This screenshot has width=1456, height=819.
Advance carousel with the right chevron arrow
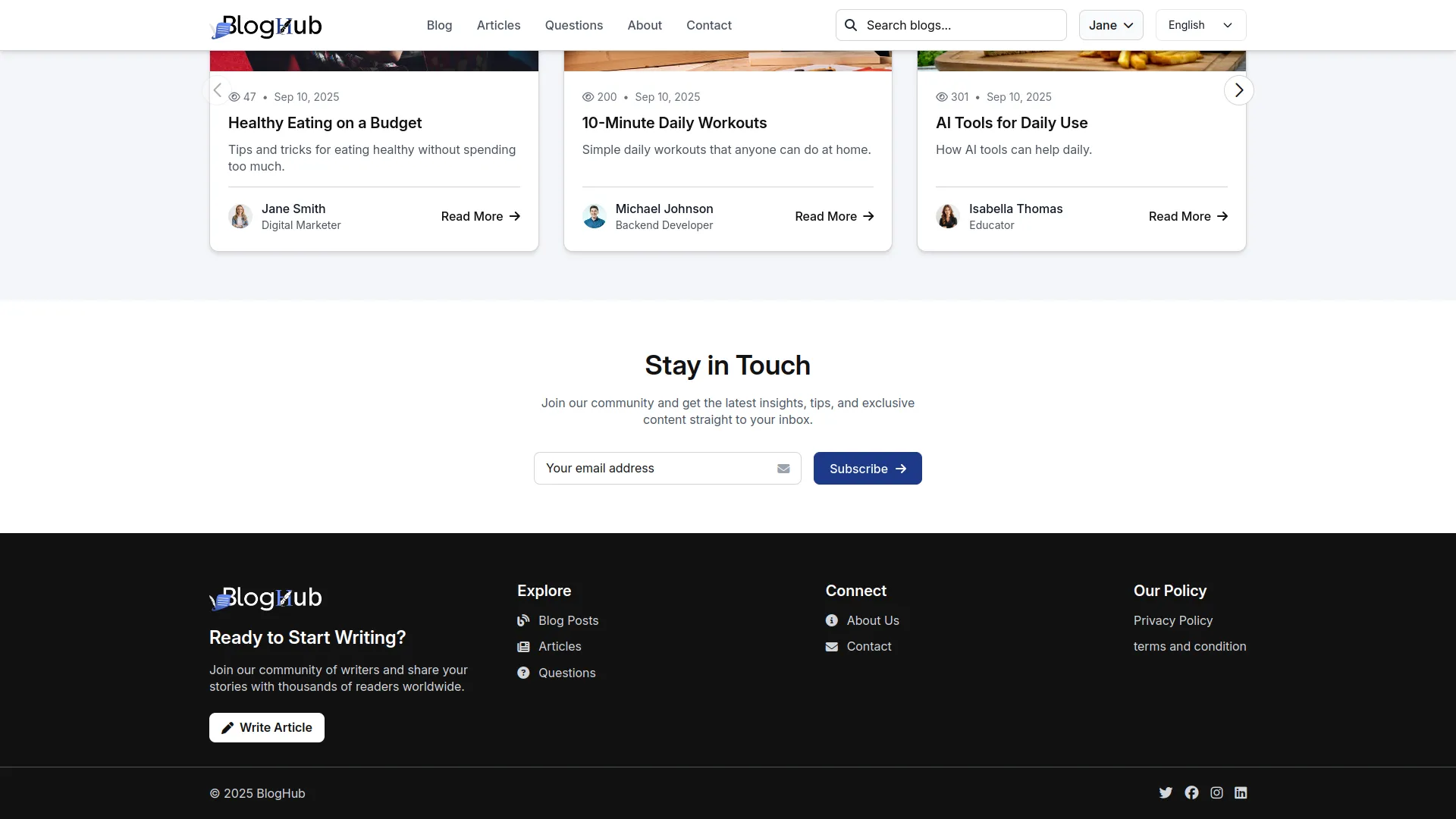pyautogui.click(x=1238, y=89)
